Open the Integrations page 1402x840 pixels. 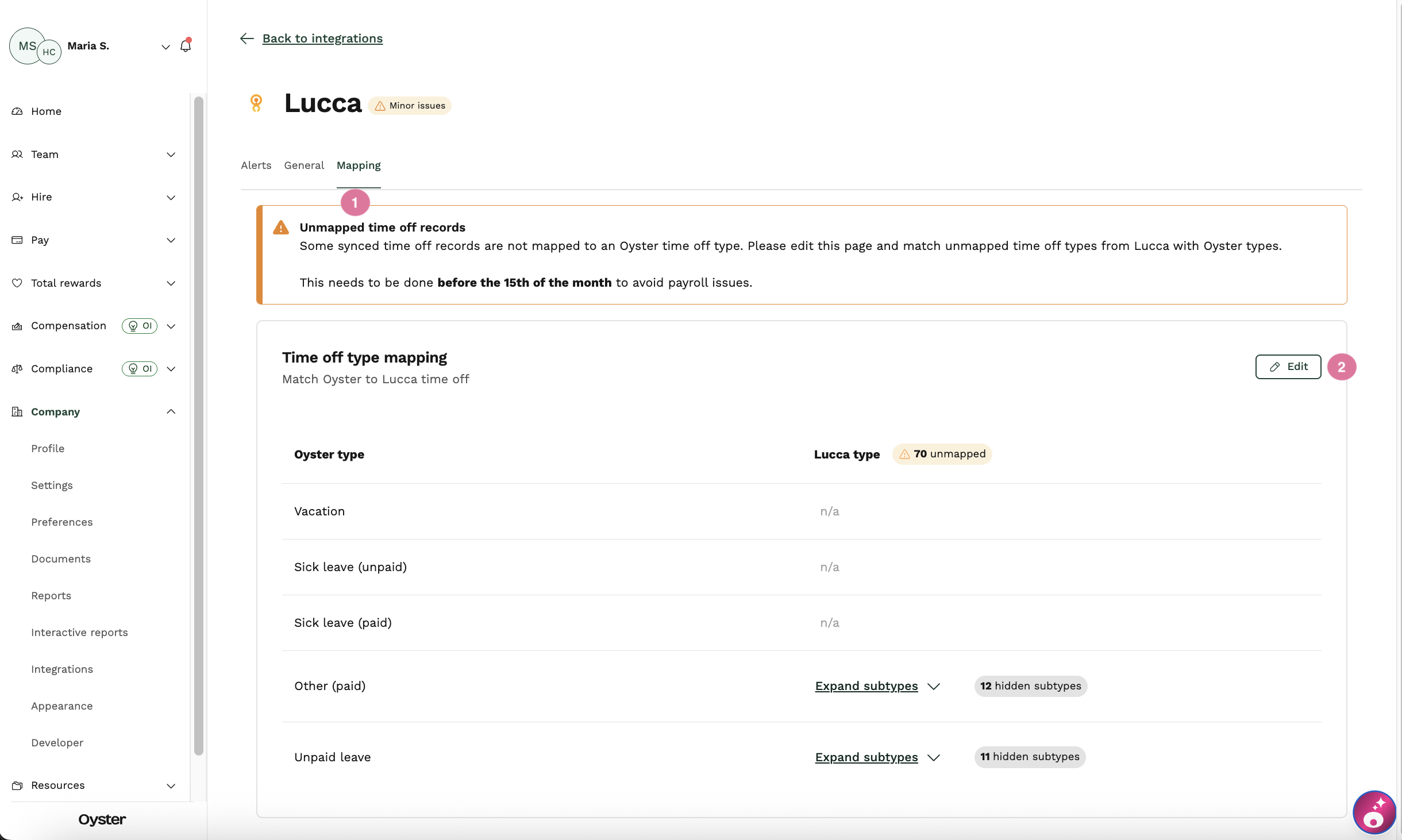click(x=62, y=669)
